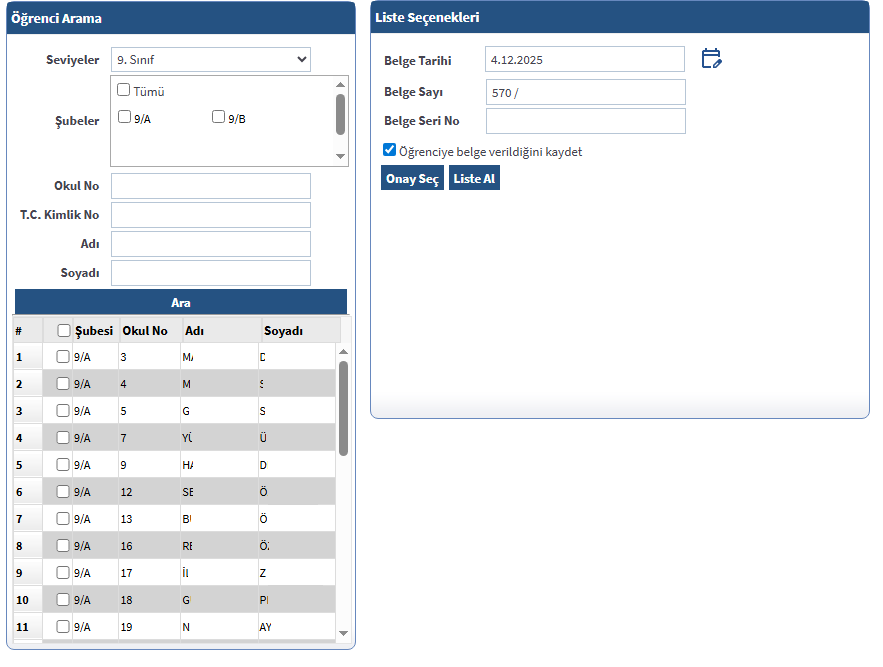883x667 pixels.
Task: Select the 9/A branch checkbox
Action: 125,117
